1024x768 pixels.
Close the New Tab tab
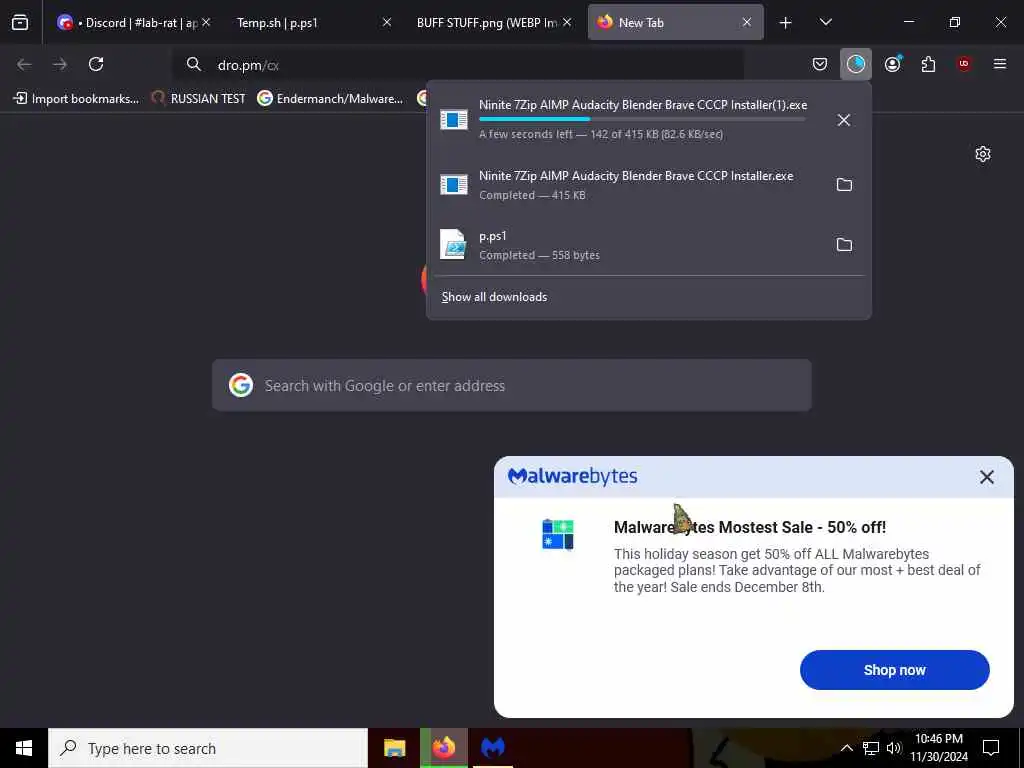(746, 22)
